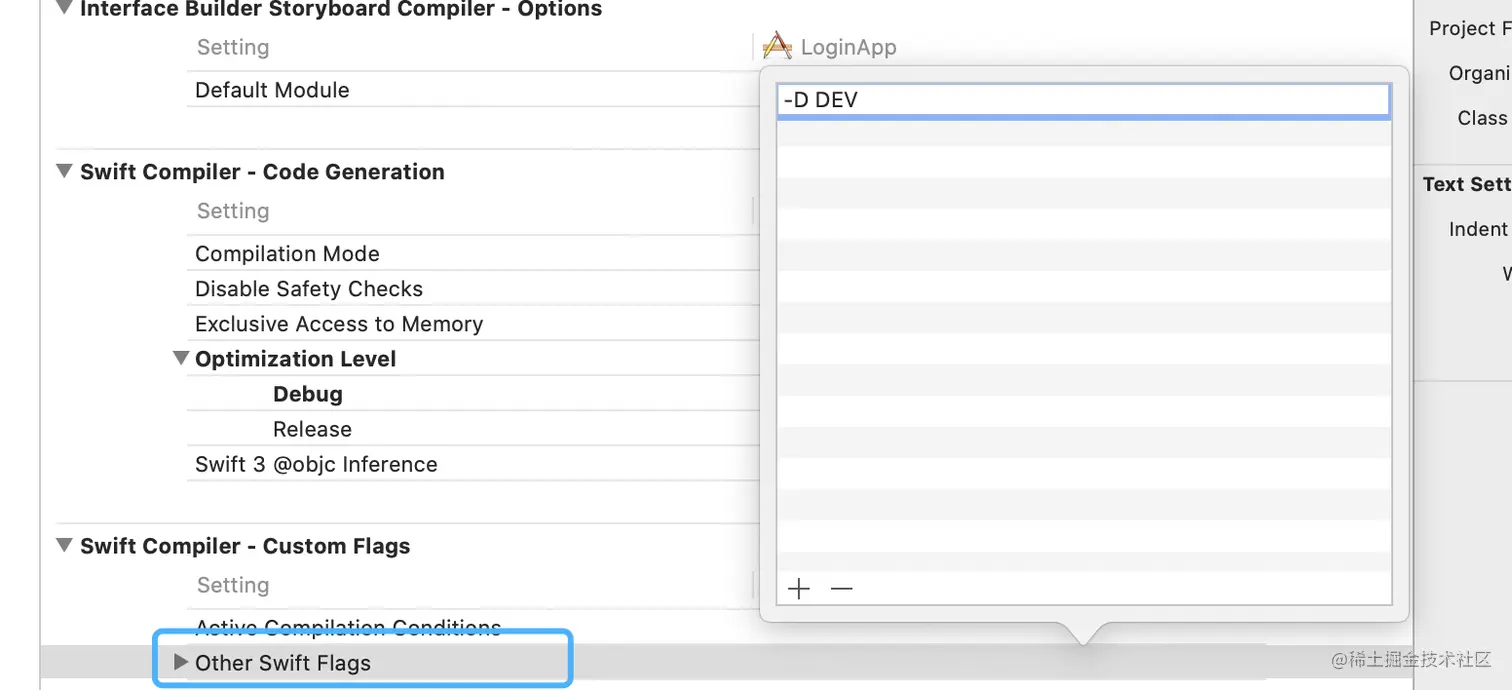Select Exclusive Access to Memory setting
The image size is (1512, 690).
pos(339,324)
